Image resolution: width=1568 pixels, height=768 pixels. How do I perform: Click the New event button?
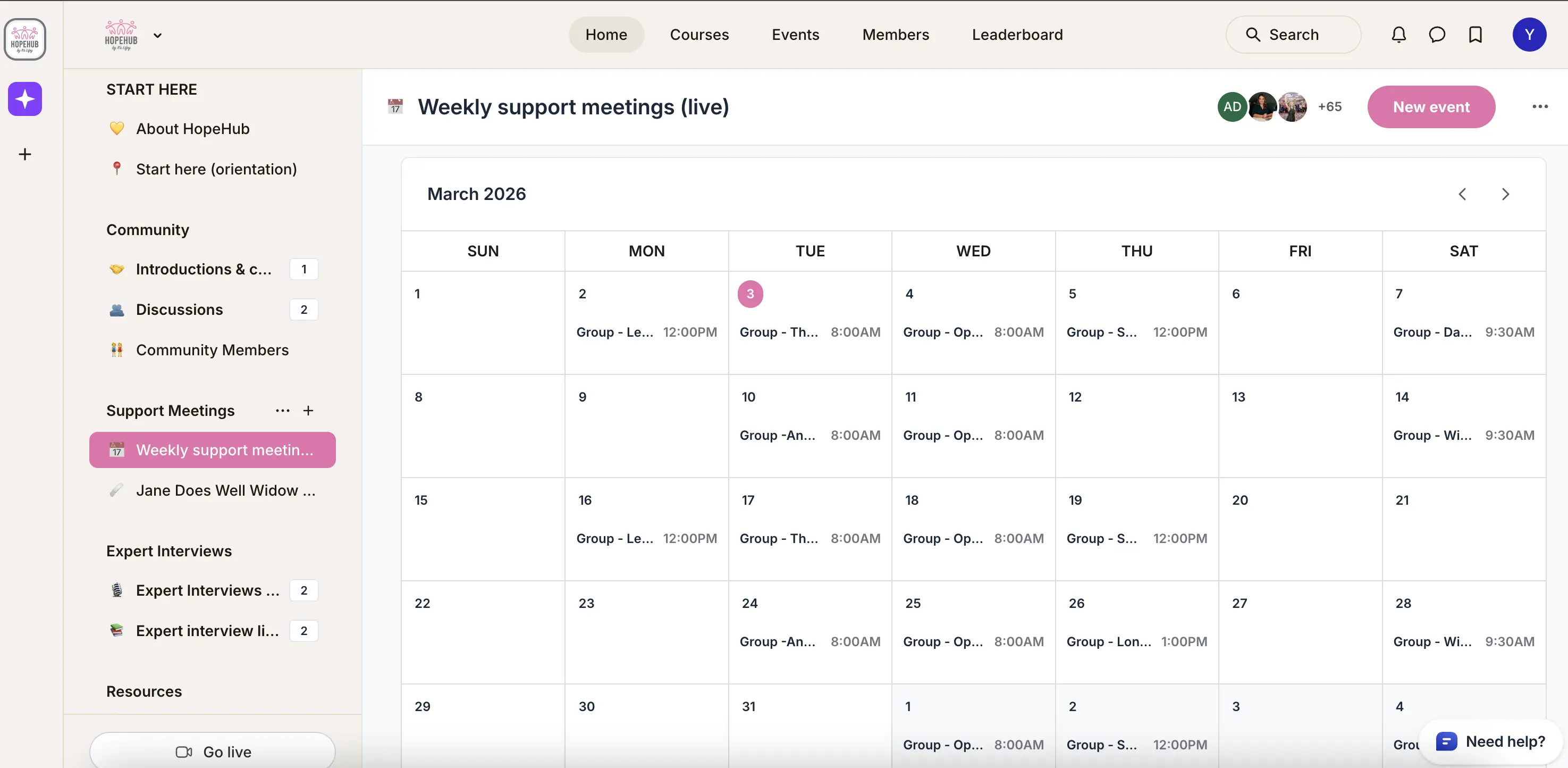pyautogui.click(x=1431, y=106)
